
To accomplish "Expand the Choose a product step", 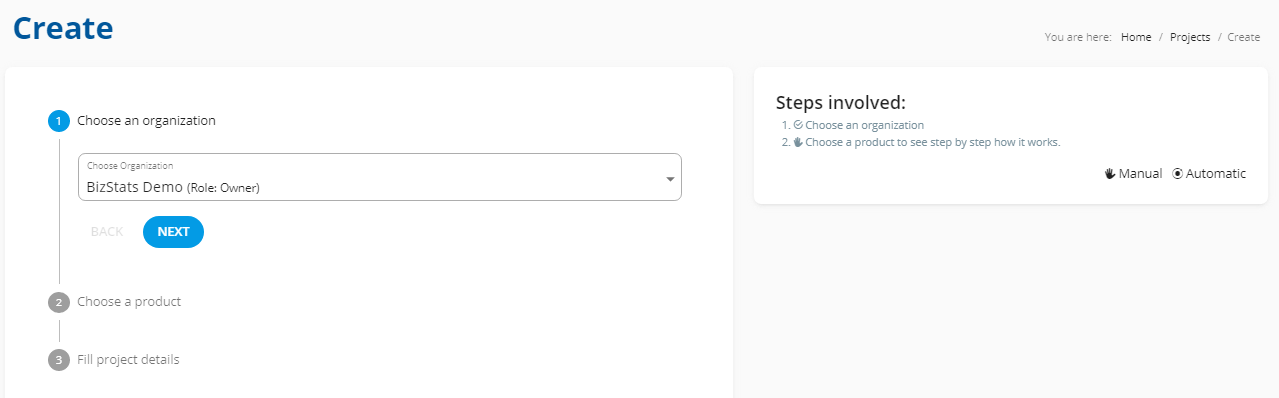I will point(129,302).
